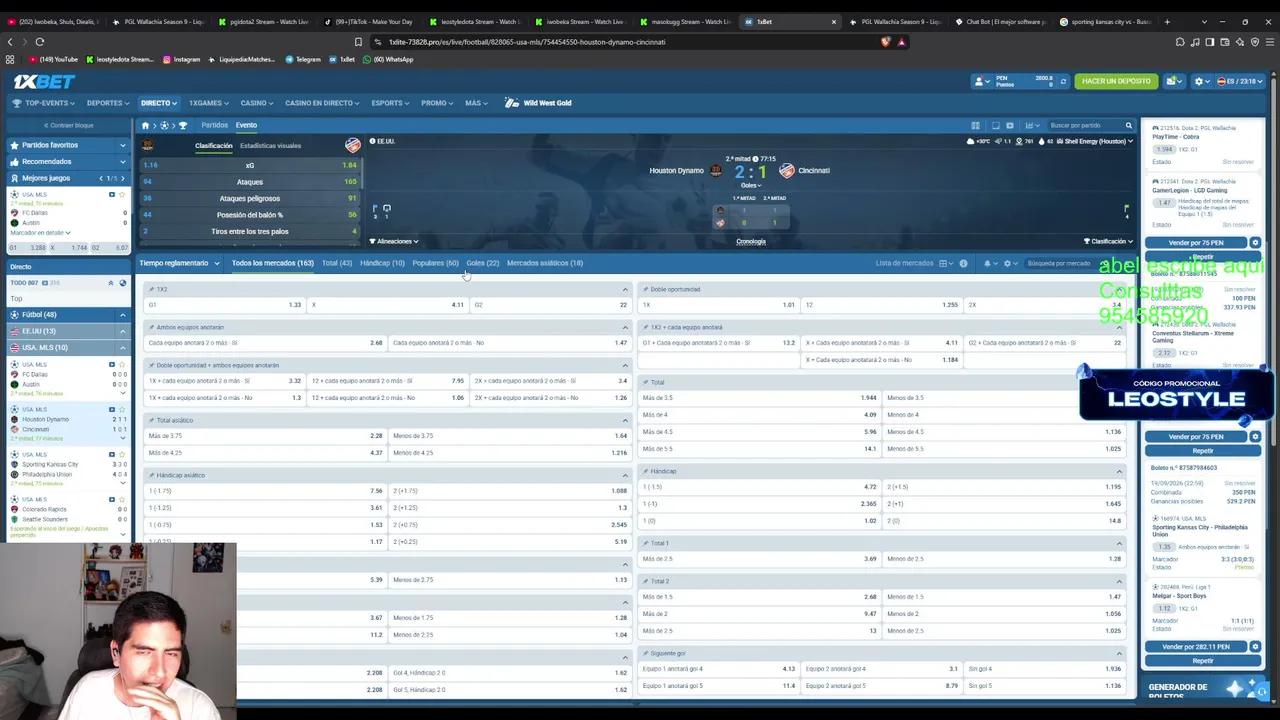Open Marcador en detalle link
This screenshot has width=1280, height=720.
[x=40, y=233]
